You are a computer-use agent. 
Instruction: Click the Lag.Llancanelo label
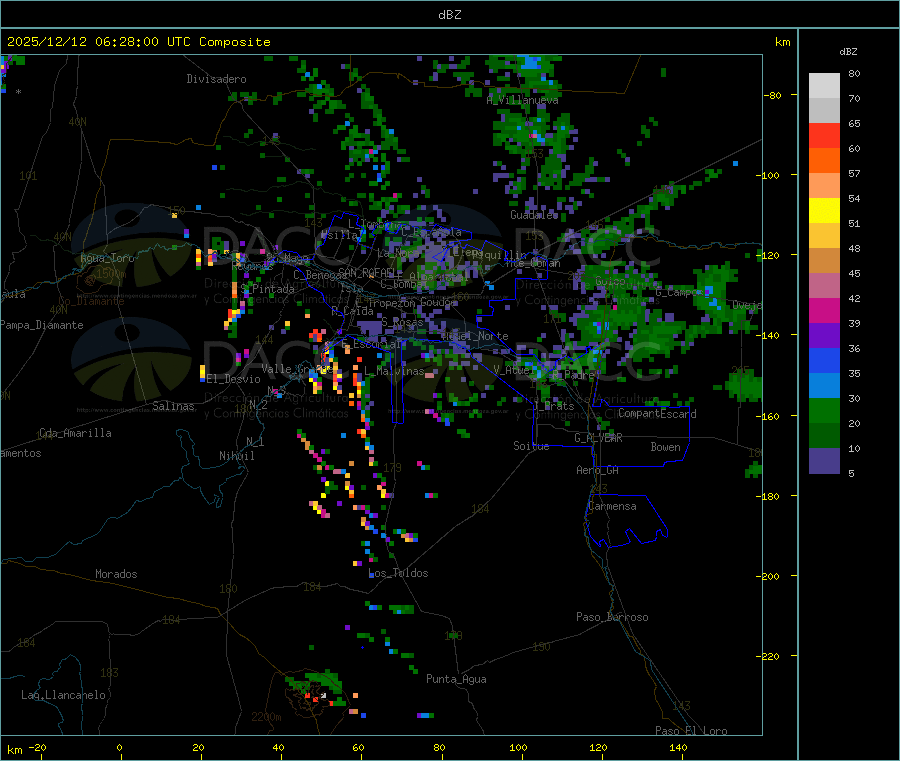click(x=63, y=695)
